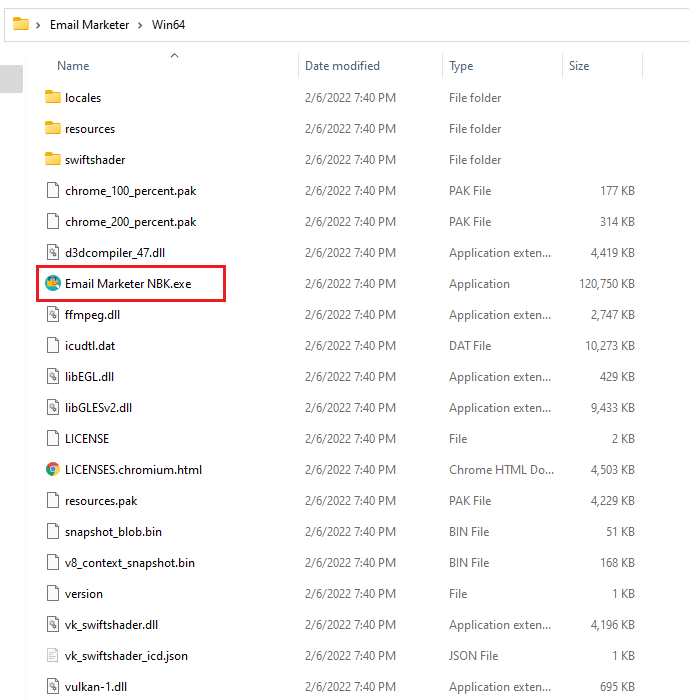Image resolution: width=689 pixels, height=700 pixels.
Task: Click the 120,750 KB size value
Action: pyautogui.click(x=606, y=283)
